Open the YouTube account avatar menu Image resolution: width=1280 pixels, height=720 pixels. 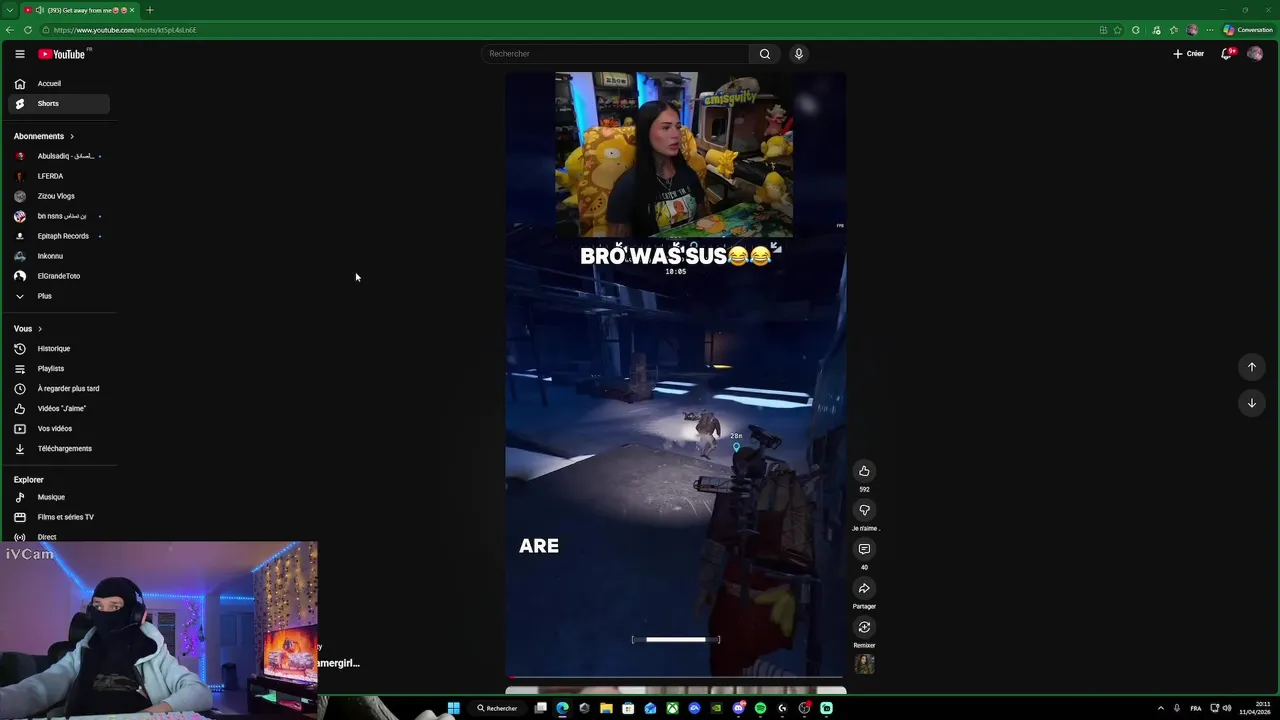point(1255,54)
